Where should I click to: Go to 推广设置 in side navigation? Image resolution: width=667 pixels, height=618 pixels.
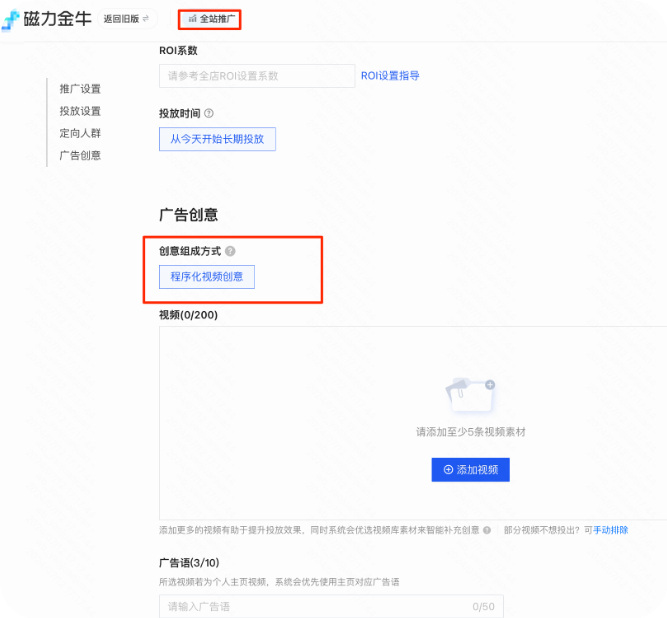(80, 89)
